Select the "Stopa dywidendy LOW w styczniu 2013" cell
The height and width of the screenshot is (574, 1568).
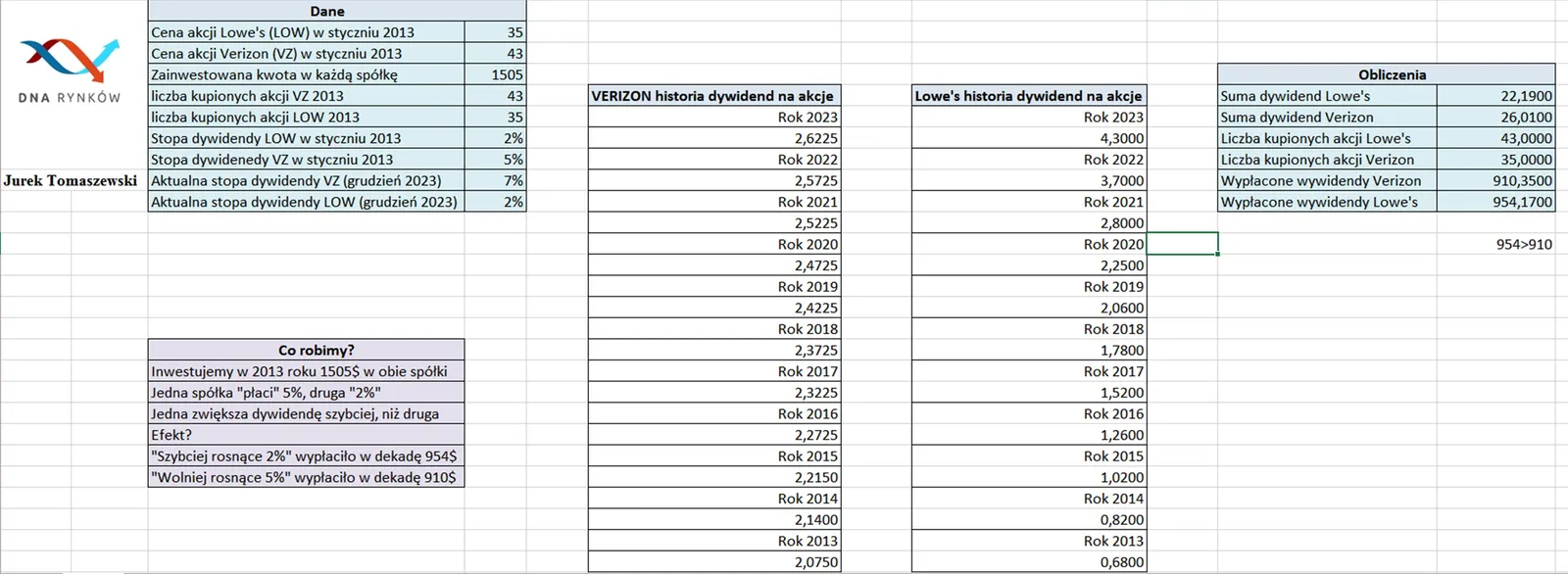point(307,138)
